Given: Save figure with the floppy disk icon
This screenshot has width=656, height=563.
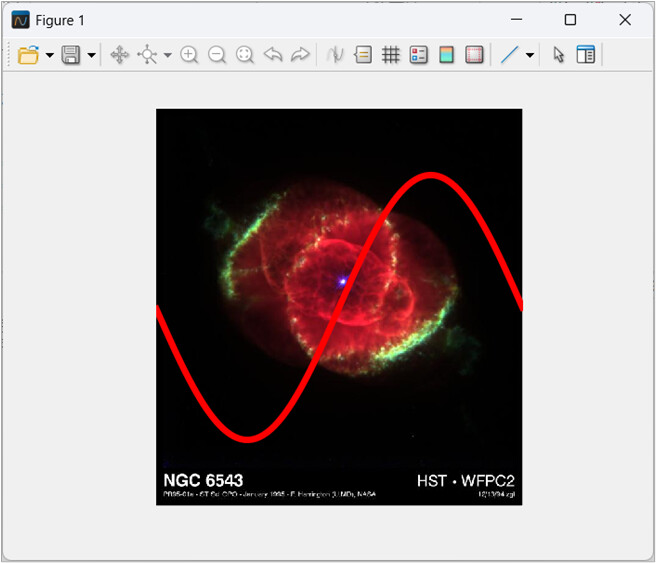Looking at the screenshot, I should tap(71, 55).
